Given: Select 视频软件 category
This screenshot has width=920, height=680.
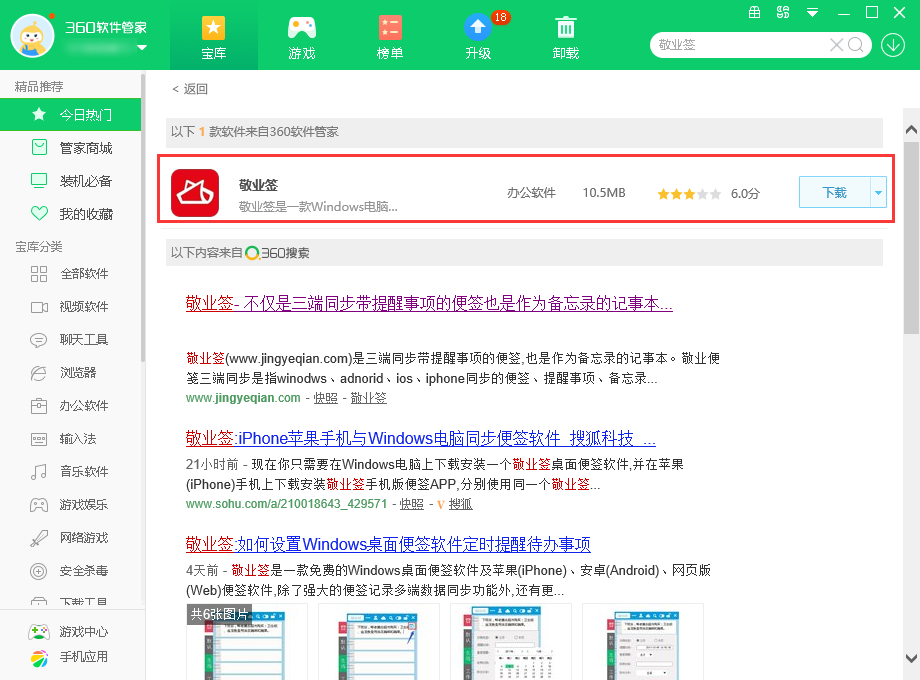Looking at the screenshot, I should pyautogui.click(x=70, y=306).
